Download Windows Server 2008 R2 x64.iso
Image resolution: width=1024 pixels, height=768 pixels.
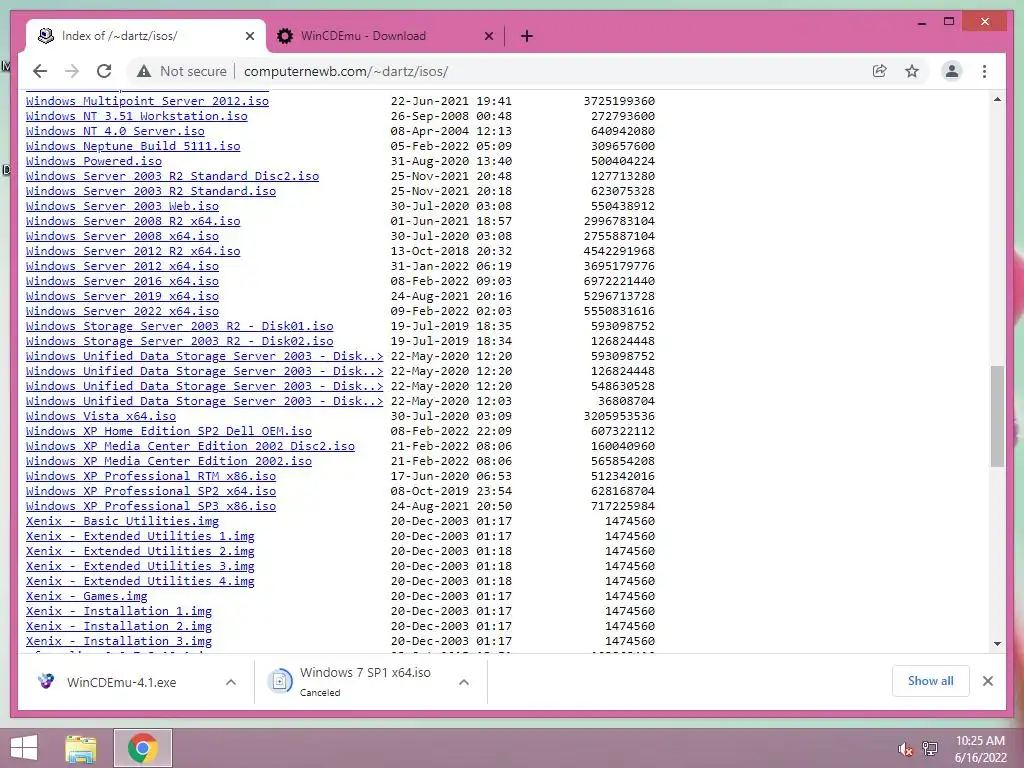133,221
